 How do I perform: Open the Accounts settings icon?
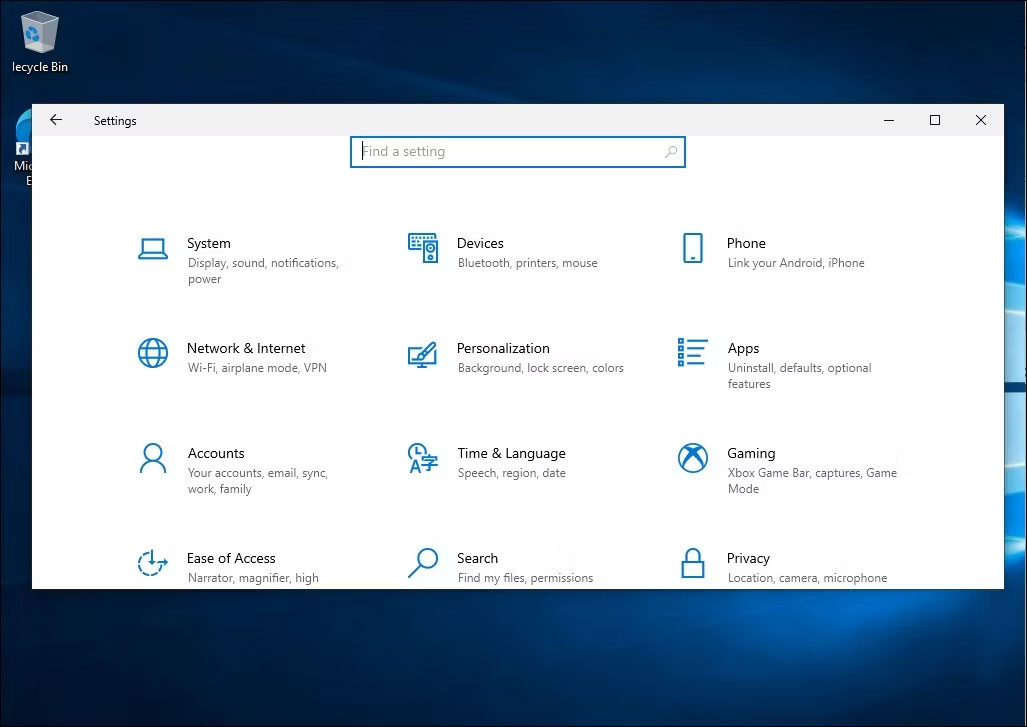tap(152, 458)
